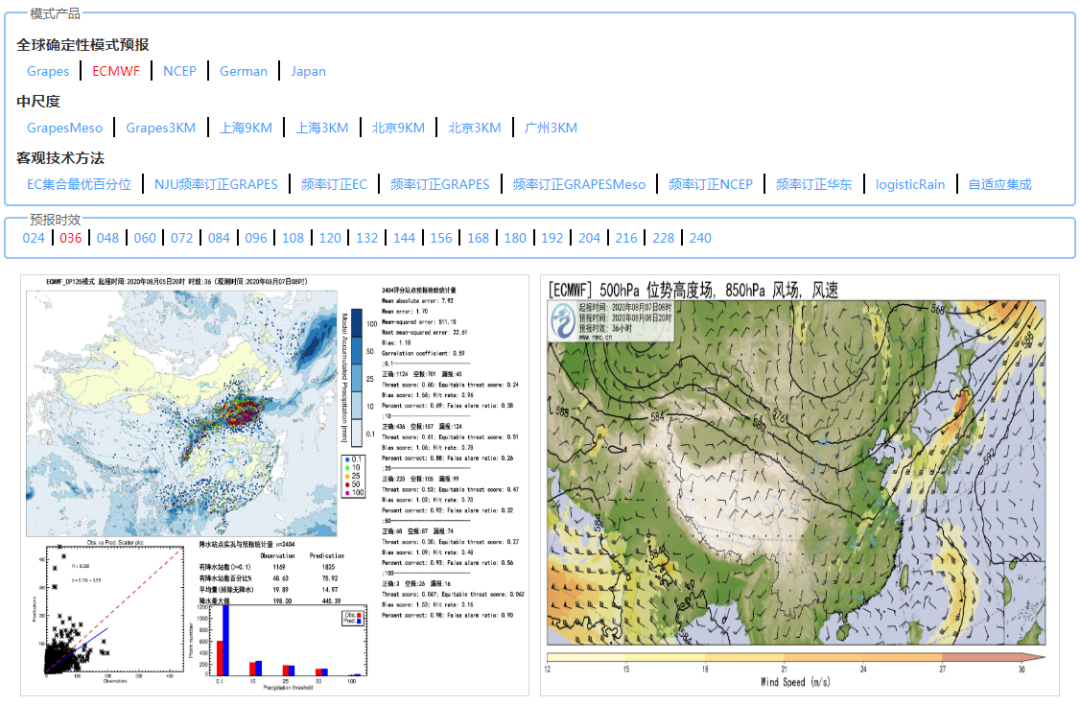This screenshot has width=1080, height=705.
Task: Select 上海3KM model
Action: [322, 127]
